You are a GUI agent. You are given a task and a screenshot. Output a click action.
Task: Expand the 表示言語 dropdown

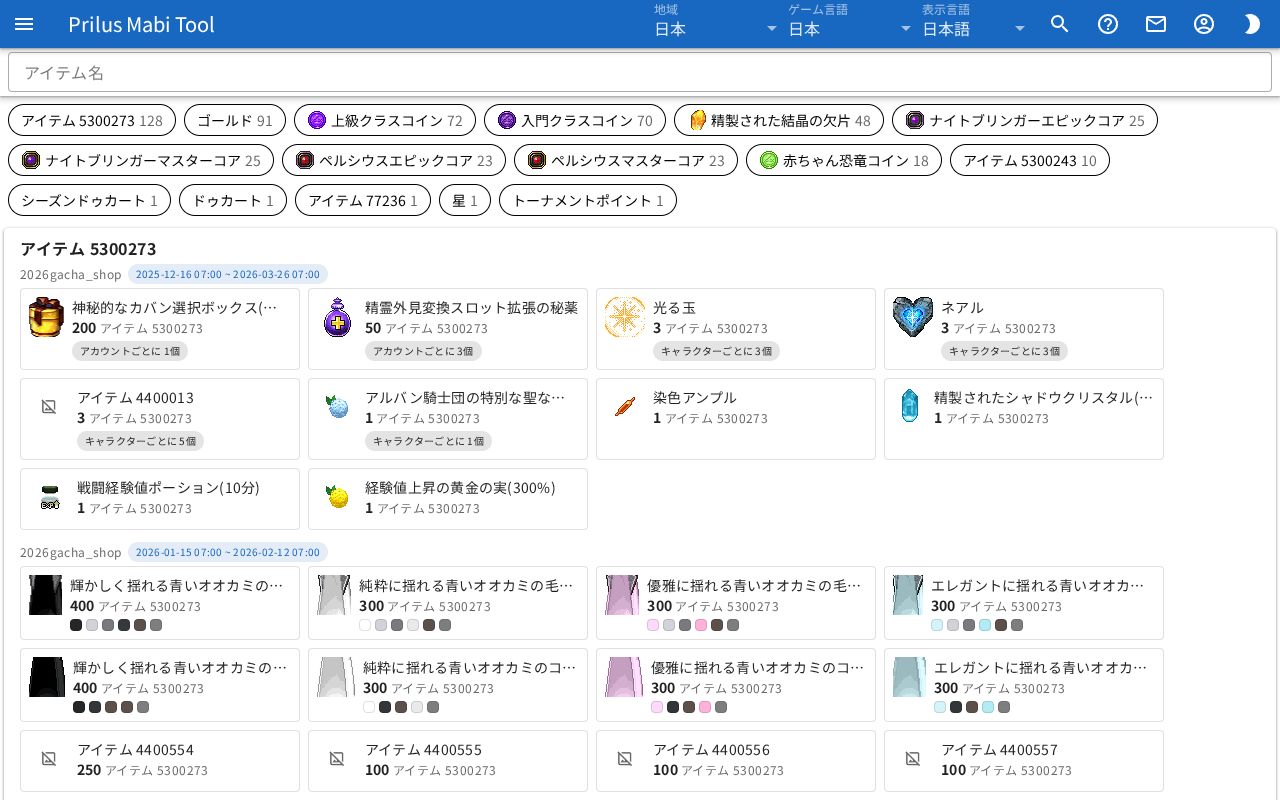pyautogui.click(x=974, y=24)
